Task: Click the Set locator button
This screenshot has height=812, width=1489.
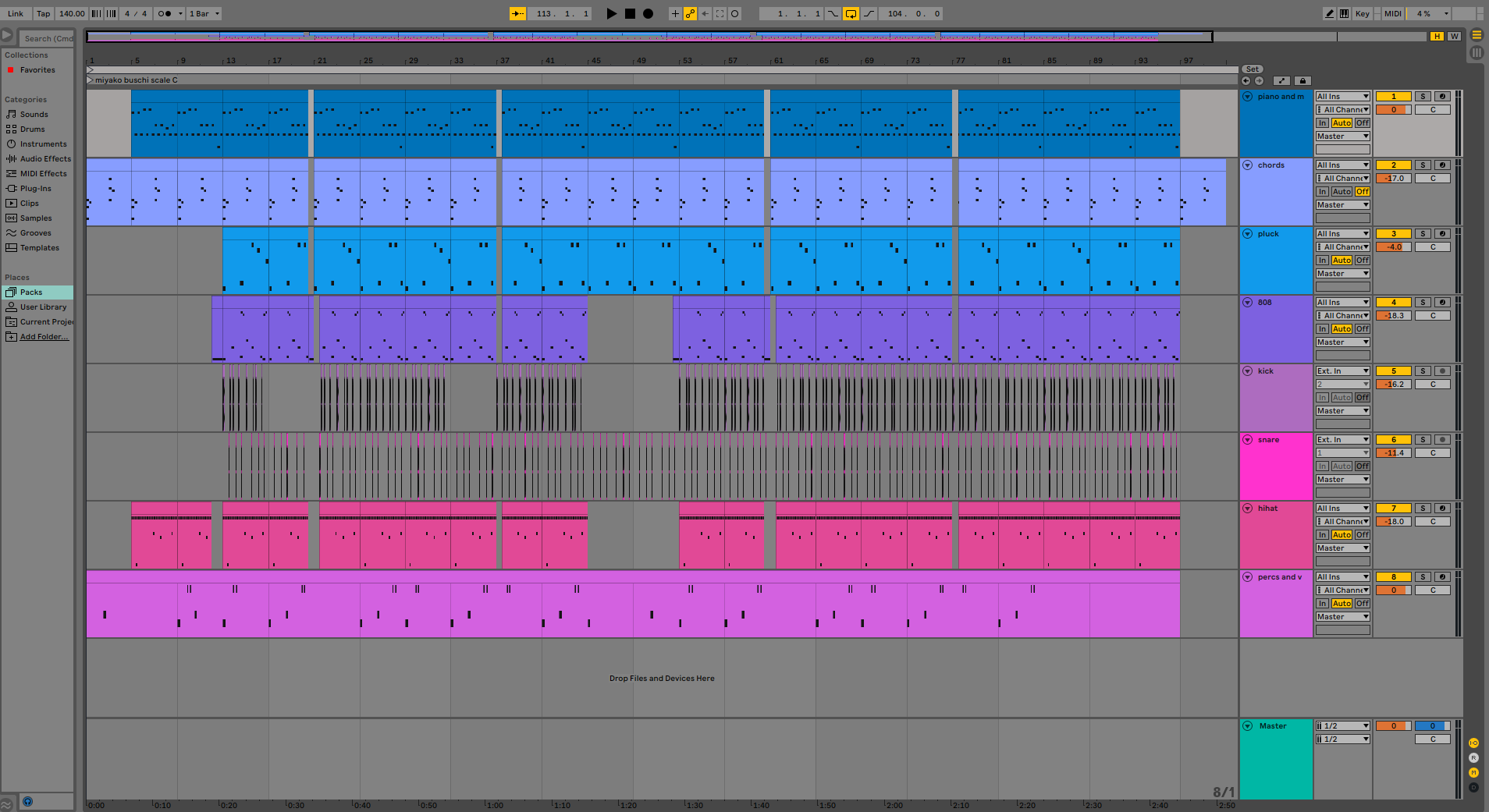Action: (1252, 69)
